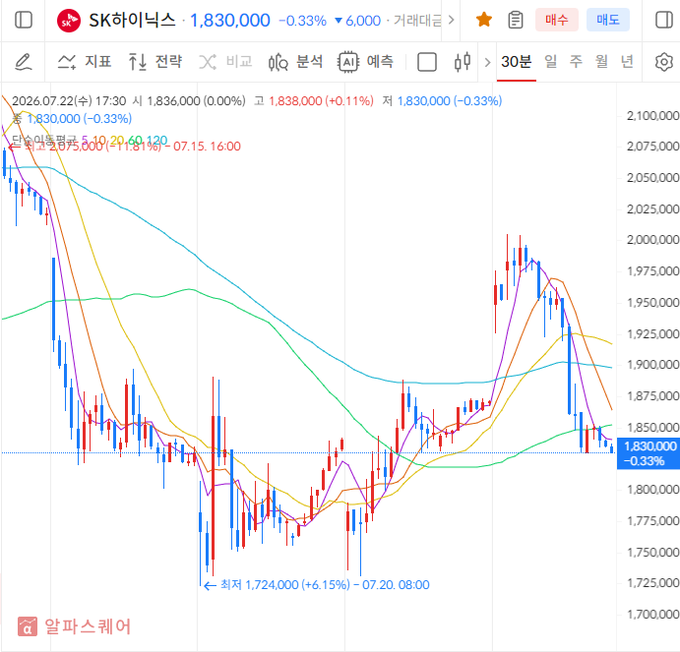Click the 1,700,000 price axis label
Screen dimensions: 680x652
653,615
